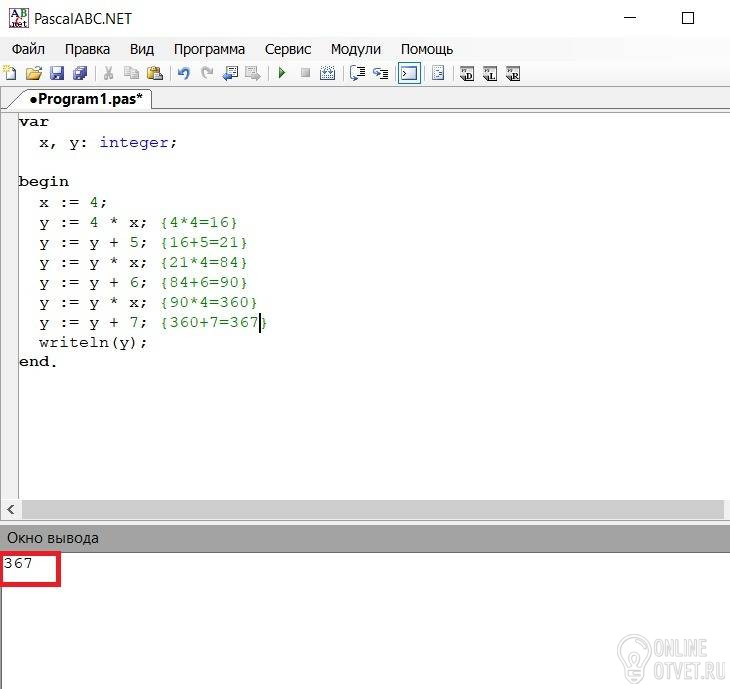This screenshot has height=689, width=730.
Task: Click the horizontal scrollbar left arrow
Action: point(10,509)
